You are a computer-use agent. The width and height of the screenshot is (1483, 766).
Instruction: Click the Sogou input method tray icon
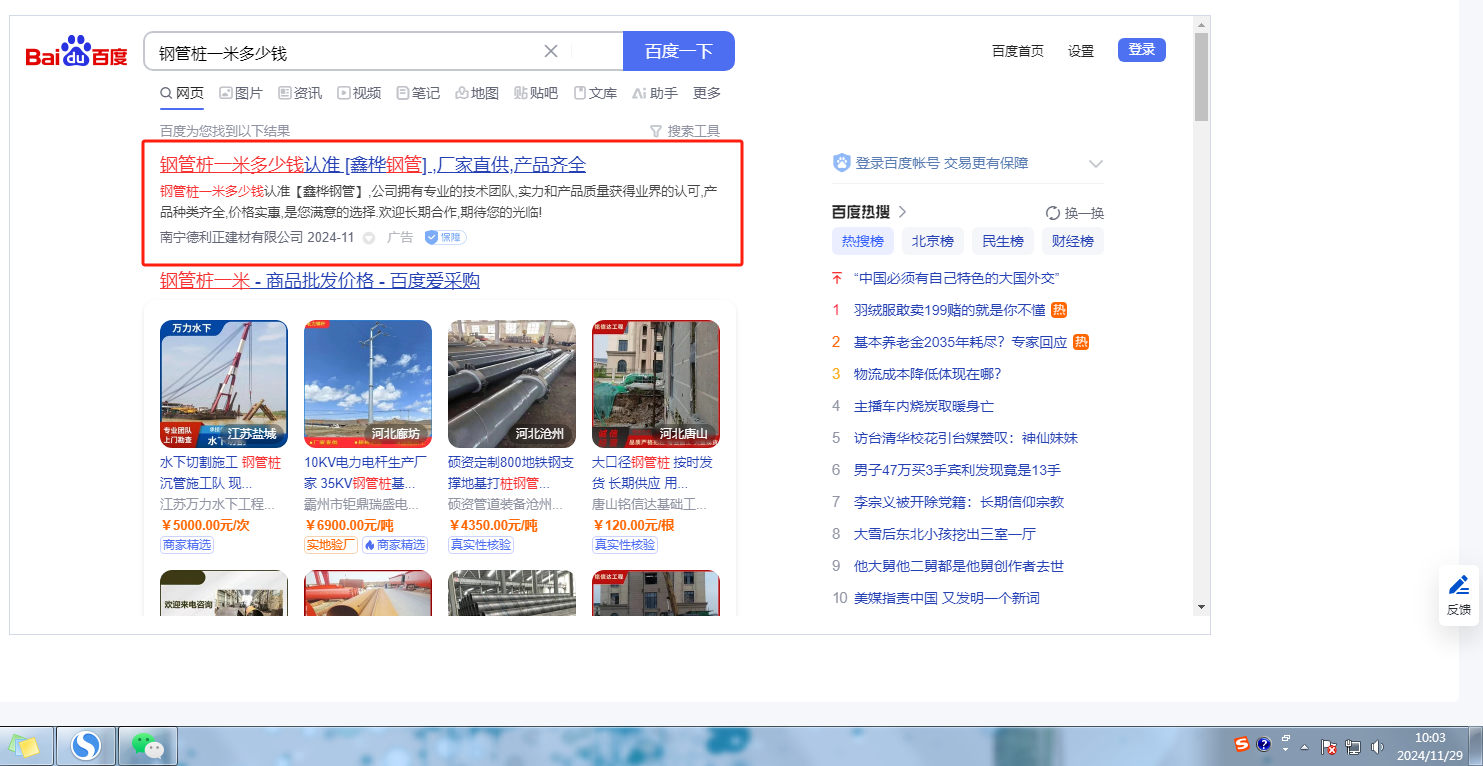(x=1241, y=745)
